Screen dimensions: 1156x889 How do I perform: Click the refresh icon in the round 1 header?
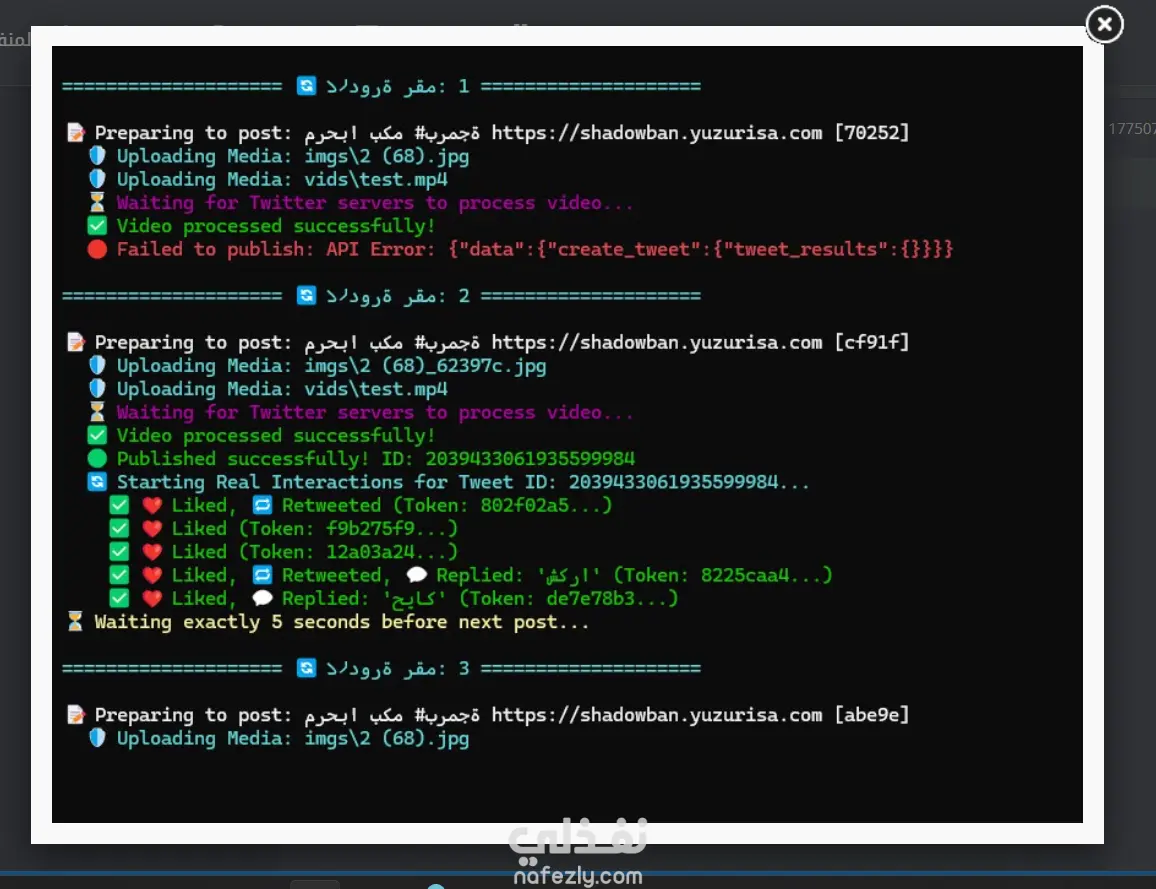coord(306,86)
